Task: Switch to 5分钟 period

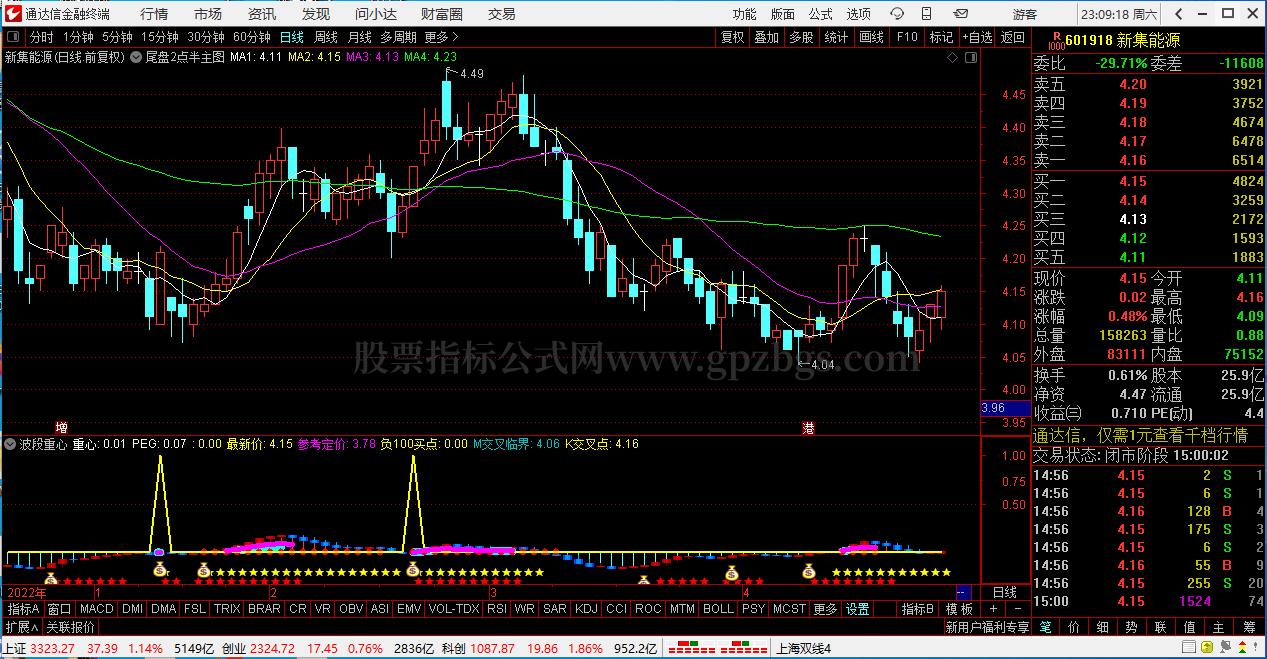Action: click(117, 37)
